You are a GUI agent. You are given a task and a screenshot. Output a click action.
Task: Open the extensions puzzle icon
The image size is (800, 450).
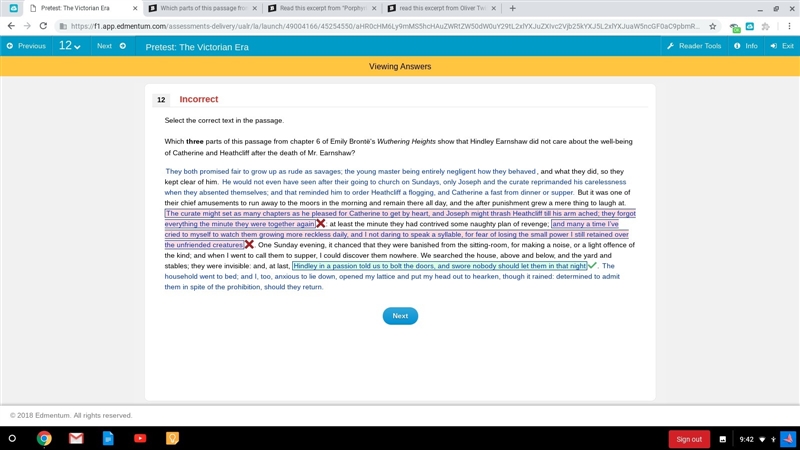[765, 26]
